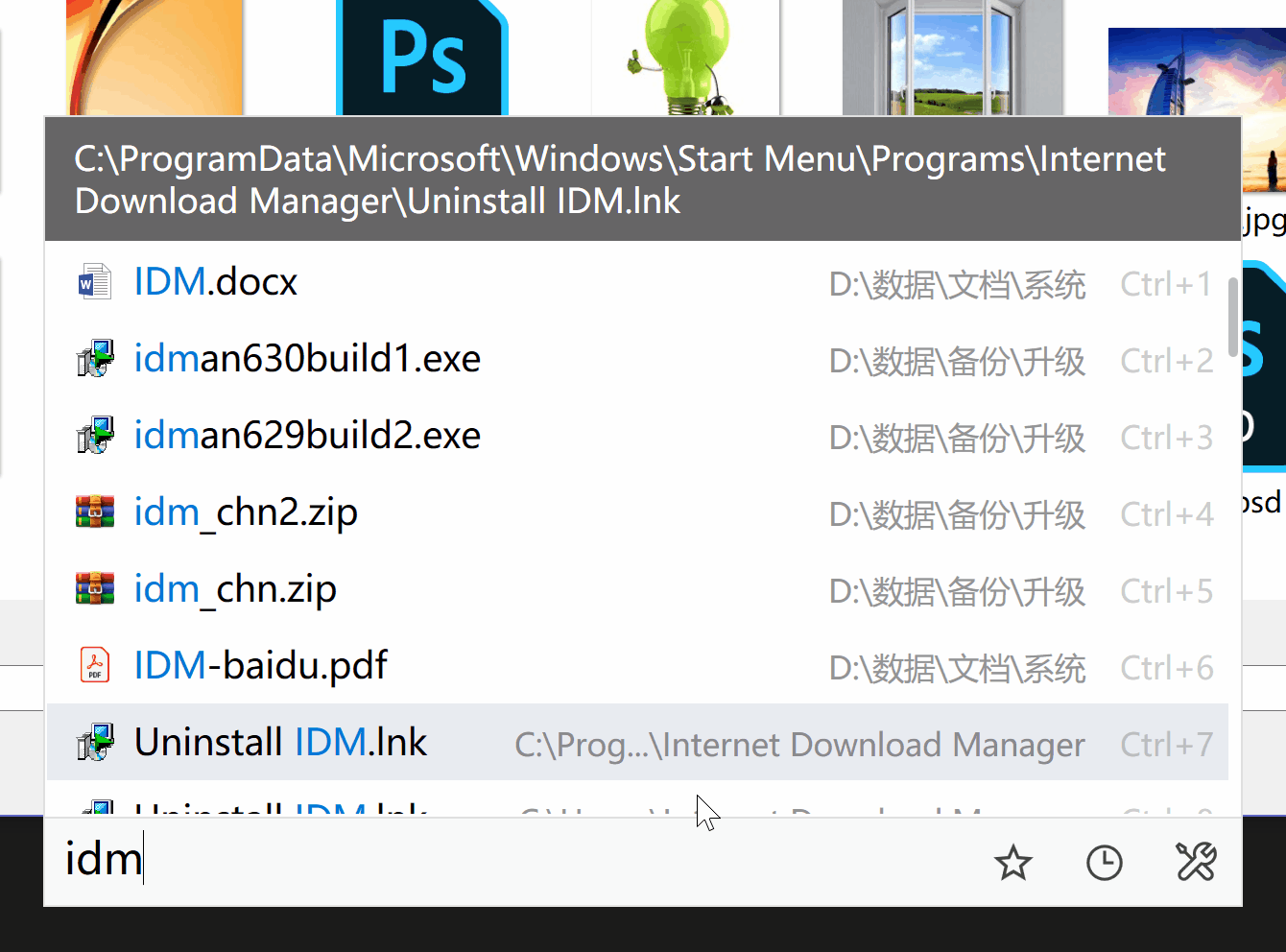Click the archive icon of idm_chn2.zip

click(95, 512)
